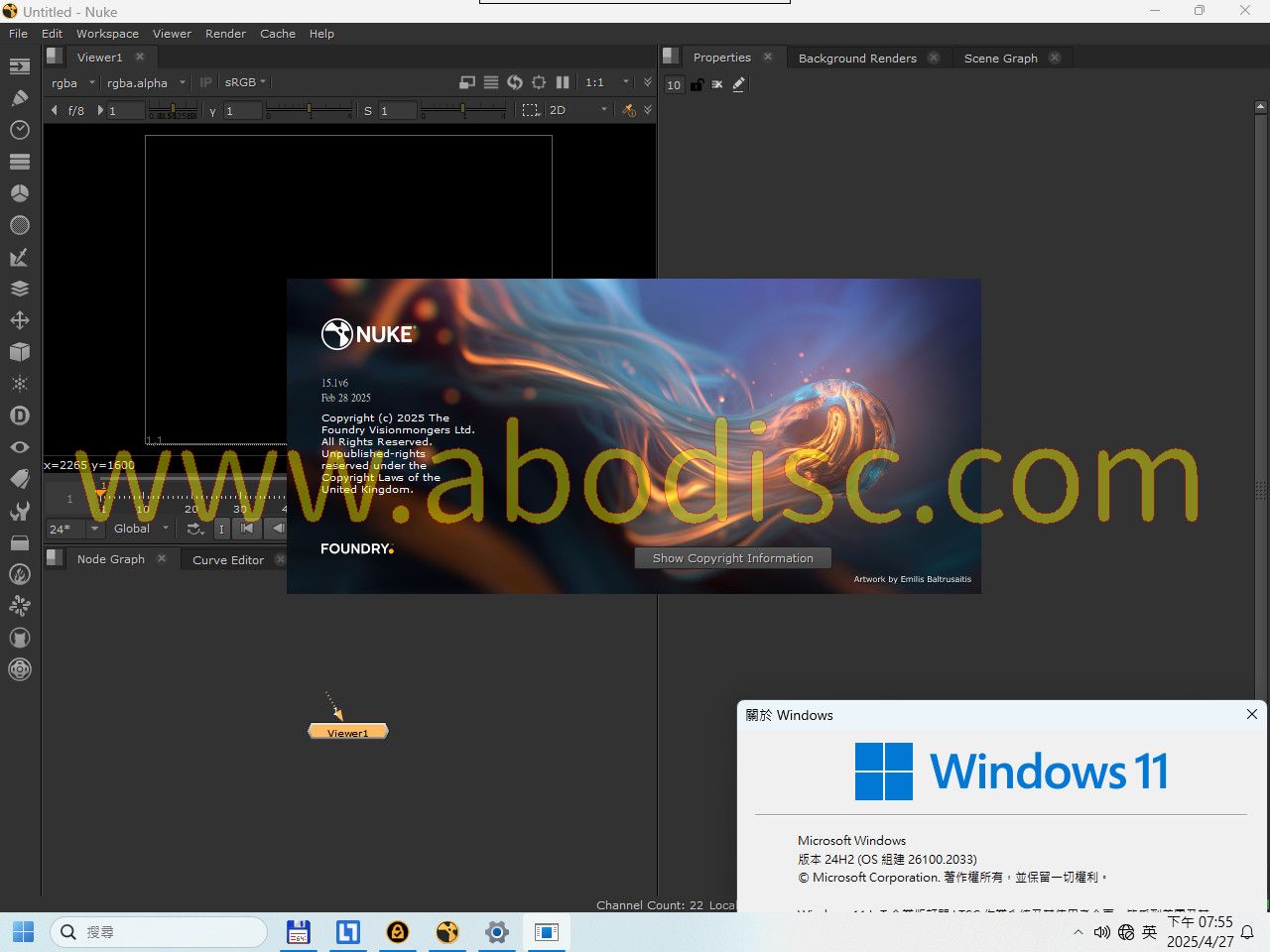The image size is (1270, 952).
Task: Switch to the Curve Editor tab
Action: (228, 559)
